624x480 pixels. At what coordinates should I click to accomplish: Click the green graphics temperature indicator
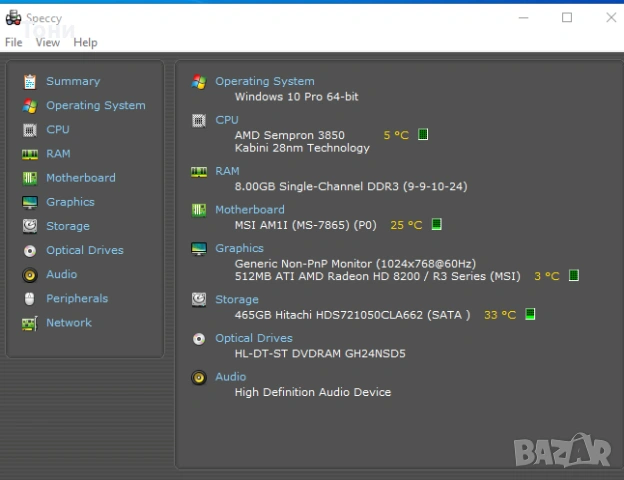tap(573, 275)
